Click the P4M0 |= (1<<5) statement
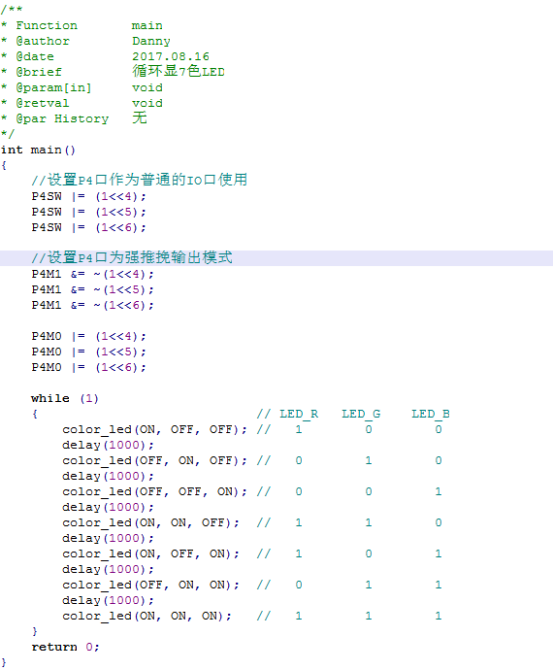 click(89, 352)
